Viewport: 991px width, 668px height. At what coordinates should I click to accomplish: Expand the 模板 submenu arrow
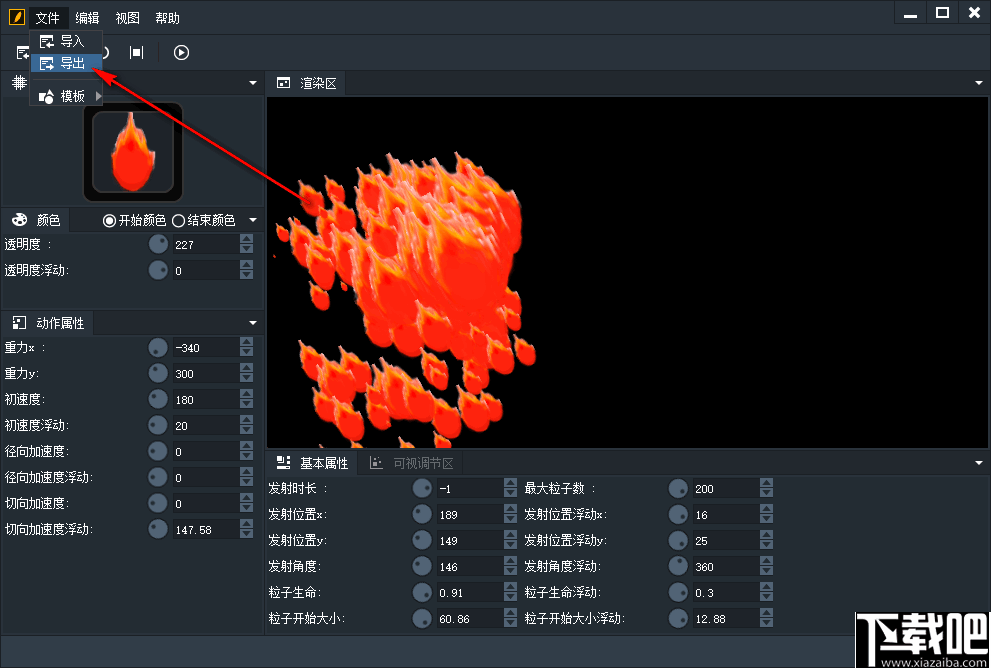point(98,96)
